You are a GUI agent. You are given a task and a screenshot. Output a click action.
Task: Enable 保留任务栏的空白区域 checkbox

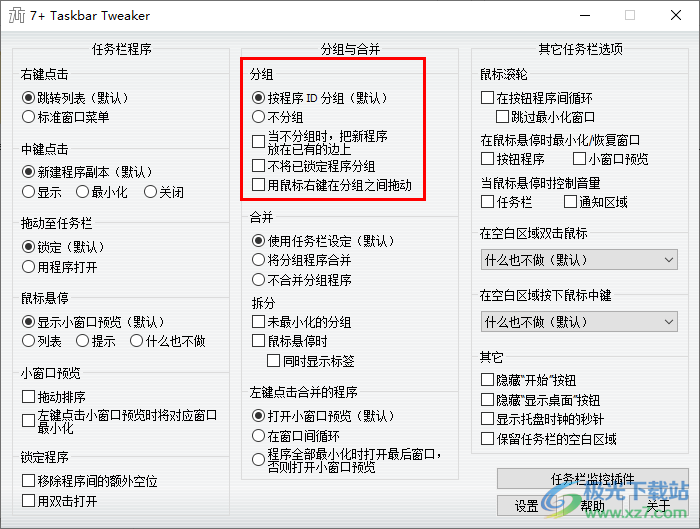click(487, 439)
